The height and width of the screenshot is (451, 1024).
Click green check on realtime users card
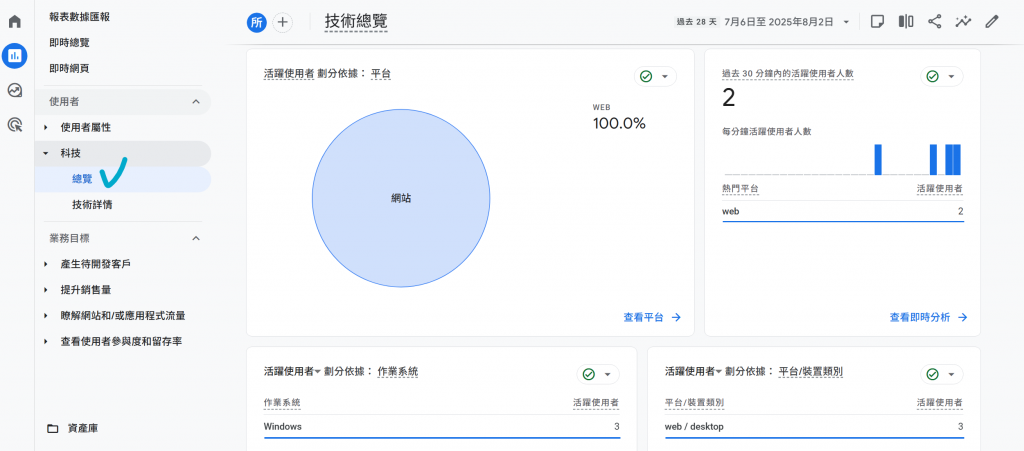click(941, 76)
